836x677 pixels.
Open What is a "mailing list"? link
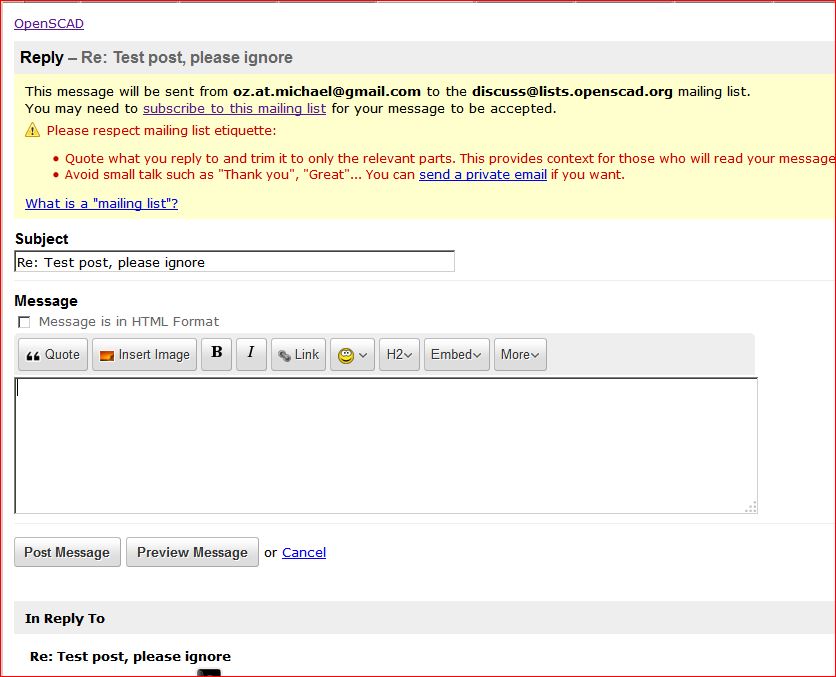[102, 203]
